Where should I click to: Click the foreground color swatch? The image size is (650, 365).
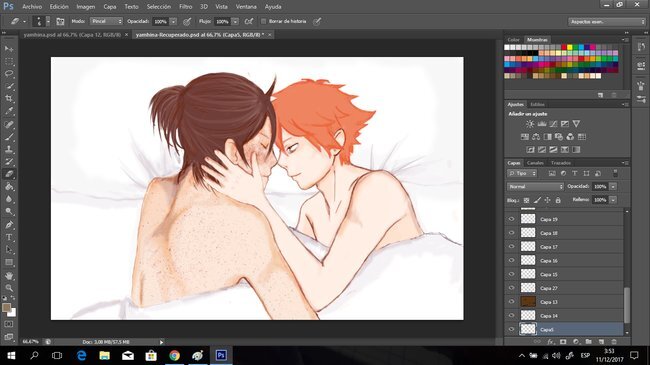[x=6, y=307]
